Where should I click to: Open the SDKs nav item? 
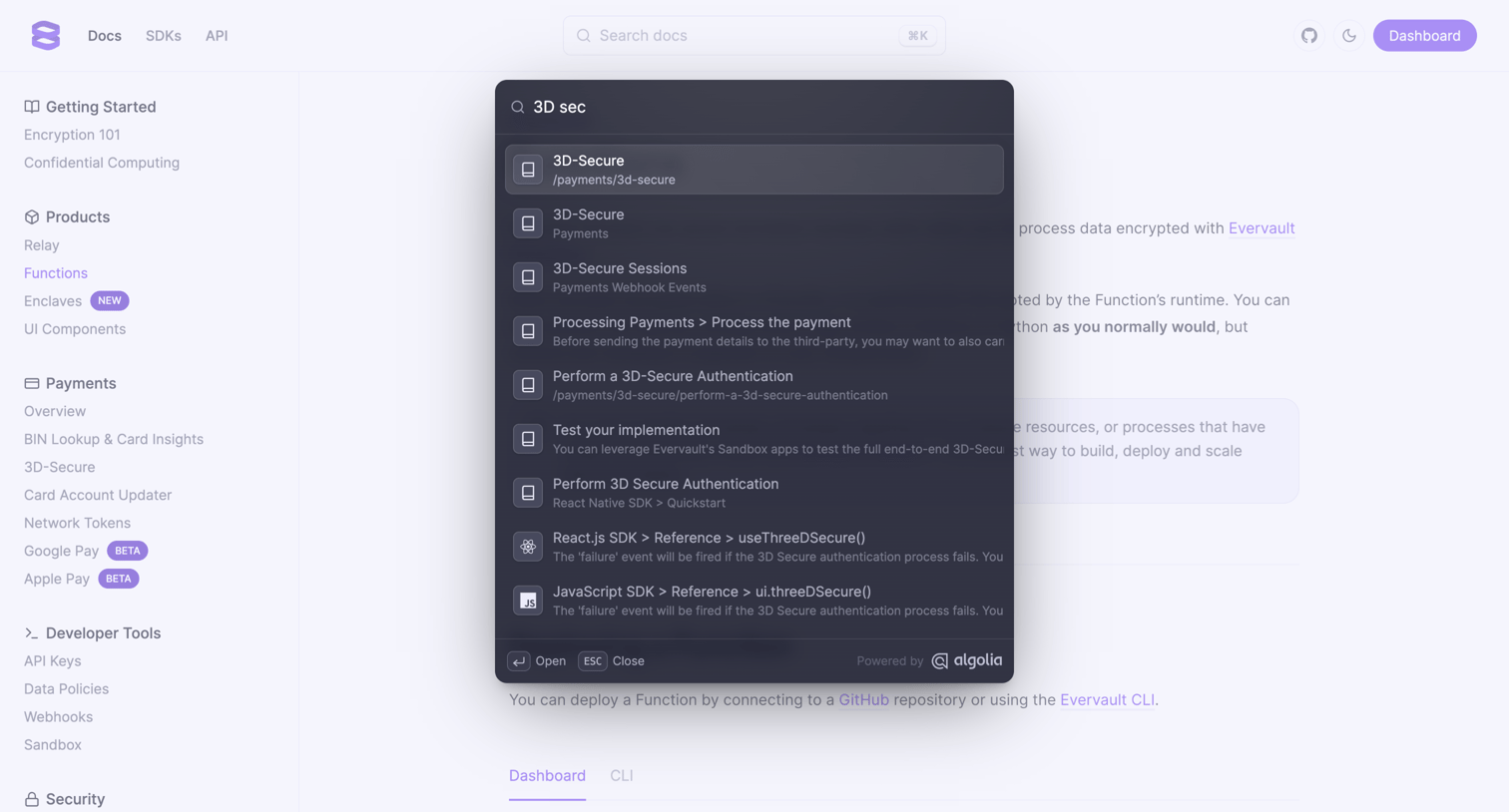[x=164, y=36]
